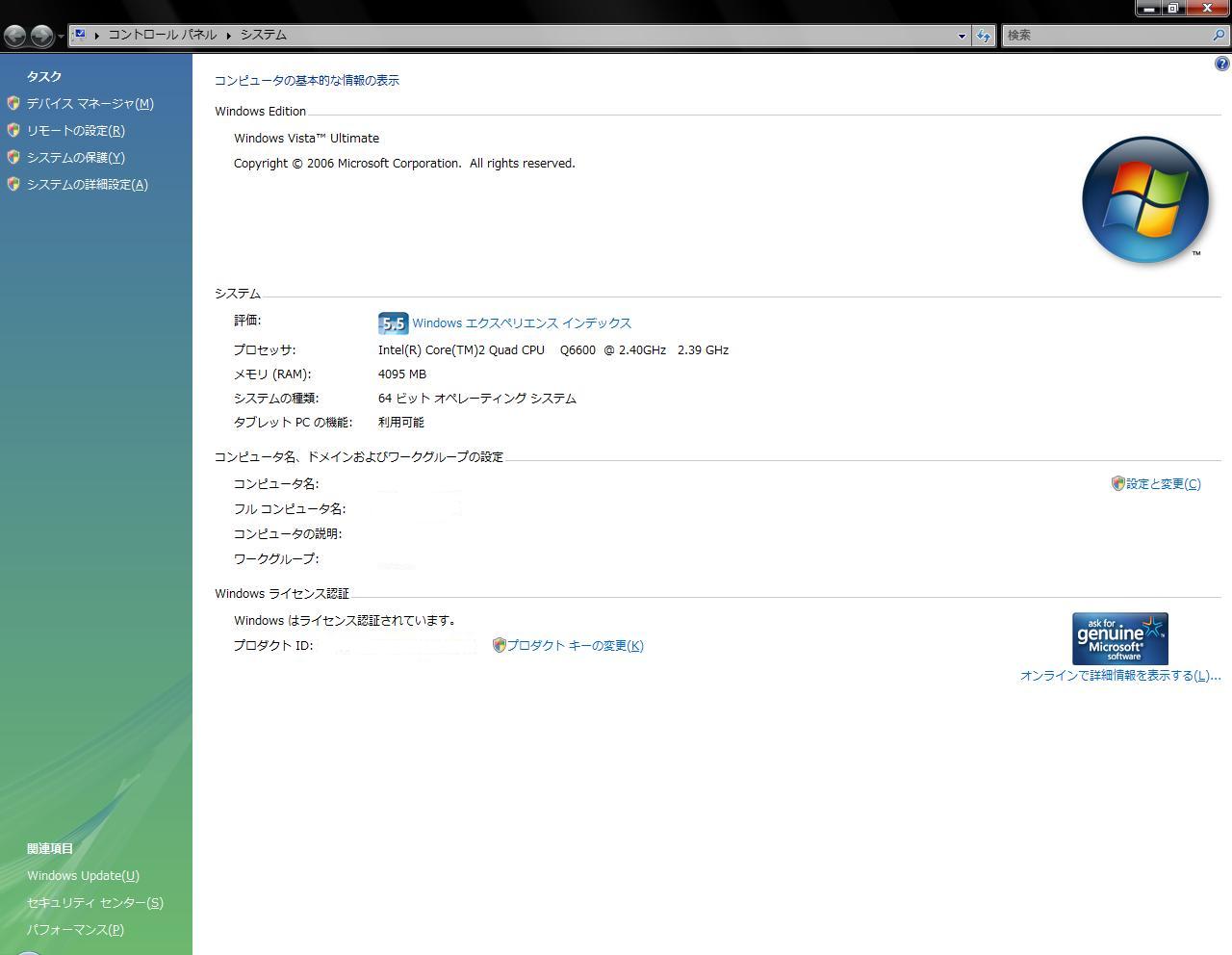The height and width of the screenshot is (955, 1232).
Task: Go back with the Back arrow button
Action: pos(15,37)
